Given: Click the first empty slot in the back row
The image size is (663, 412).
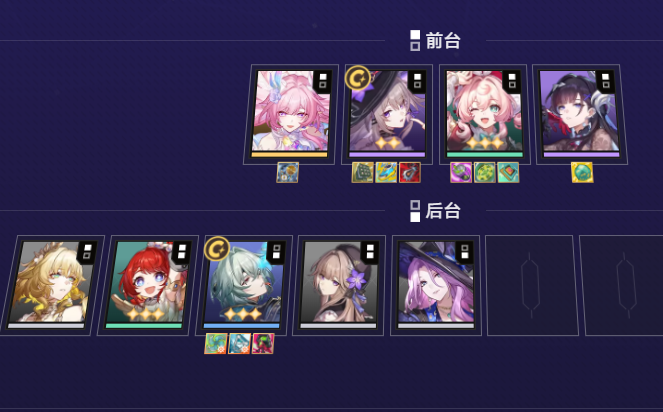Looking at the screenshot, I should [532, 285].
